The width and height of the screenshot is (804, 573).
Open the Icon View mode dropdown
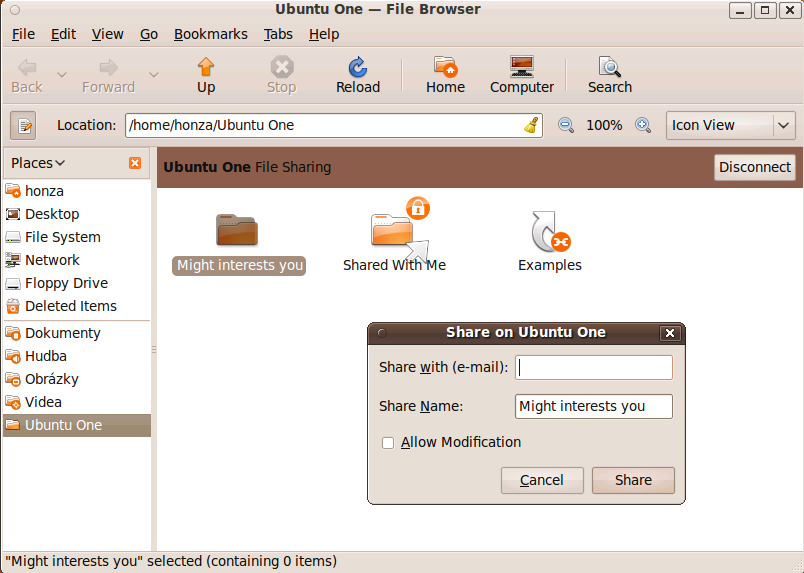point(730,125)
